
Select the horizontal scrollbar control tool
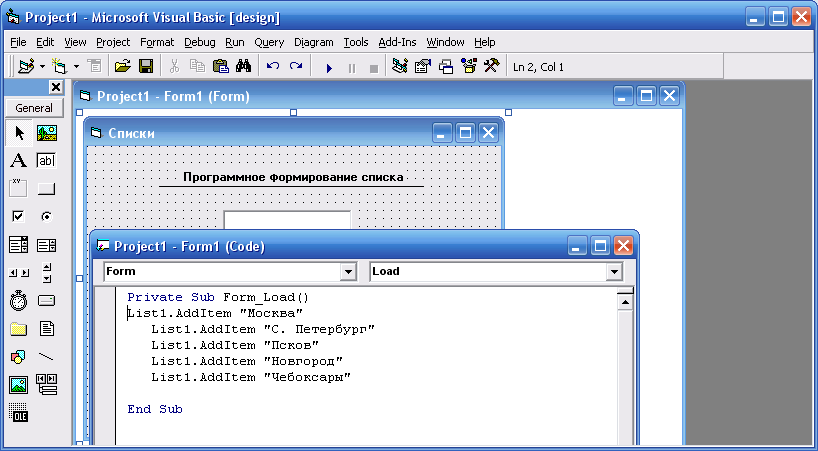click(x=19, y=273)
